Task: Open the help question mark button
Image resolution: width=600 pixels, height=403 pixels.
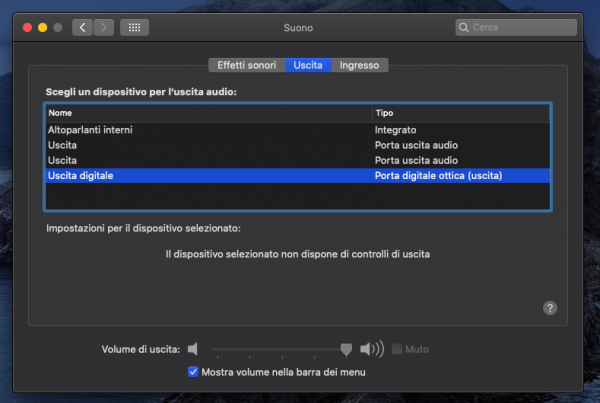Action: (549, 308)
